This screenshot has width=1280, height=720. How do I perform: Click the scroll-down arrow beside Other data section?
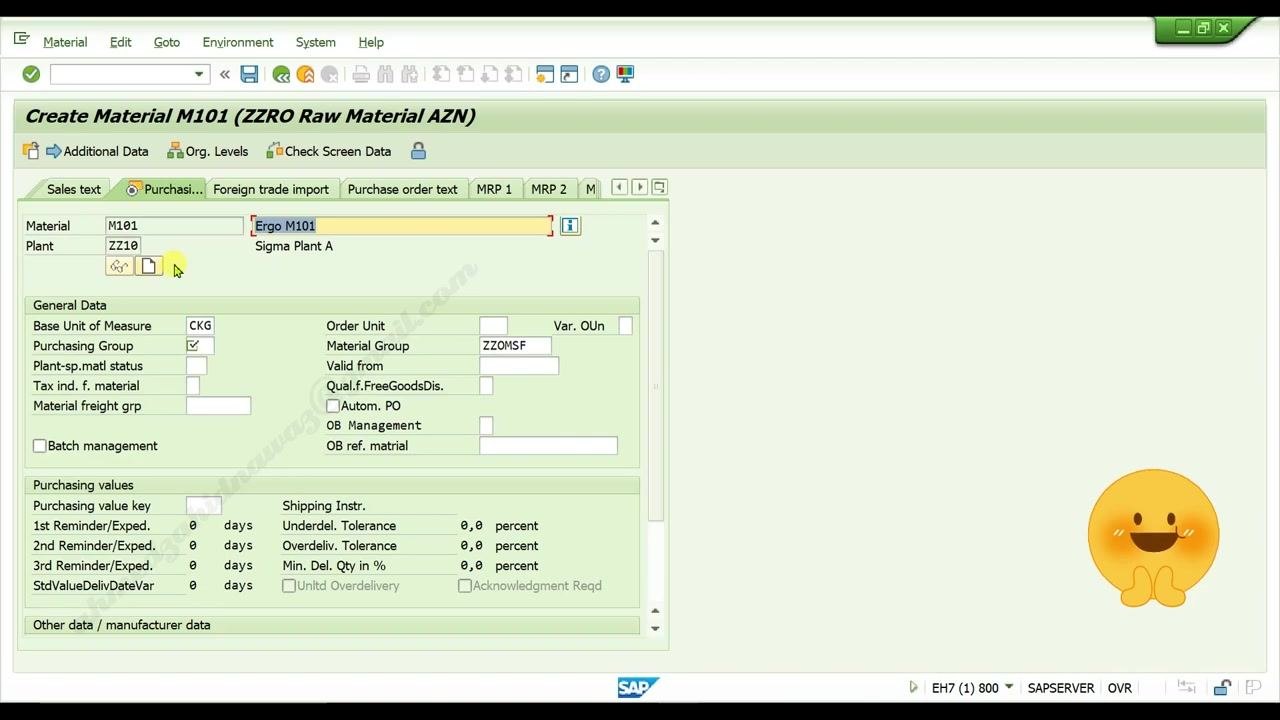(x=655, y=629)
